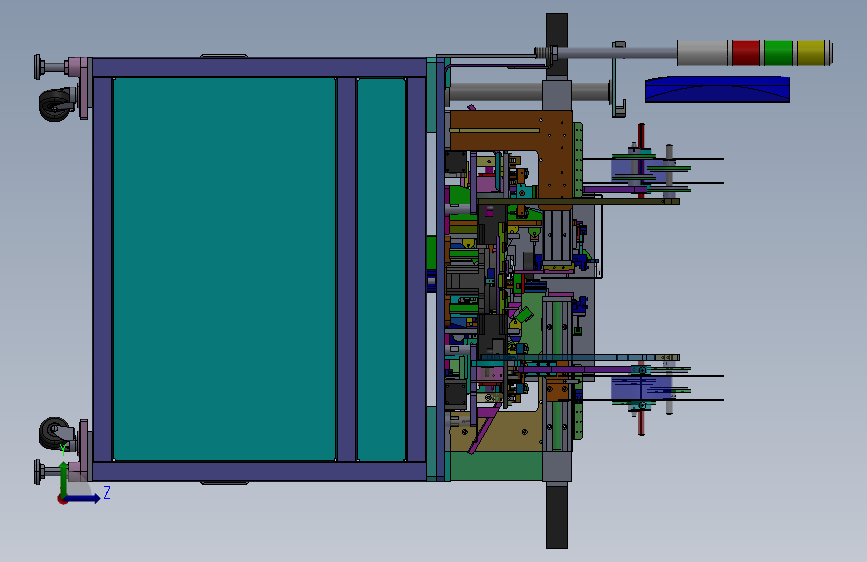This screenshot has height=562, width=867.
Task: Select the blue curved cover part
Action: tap(717, 89)
